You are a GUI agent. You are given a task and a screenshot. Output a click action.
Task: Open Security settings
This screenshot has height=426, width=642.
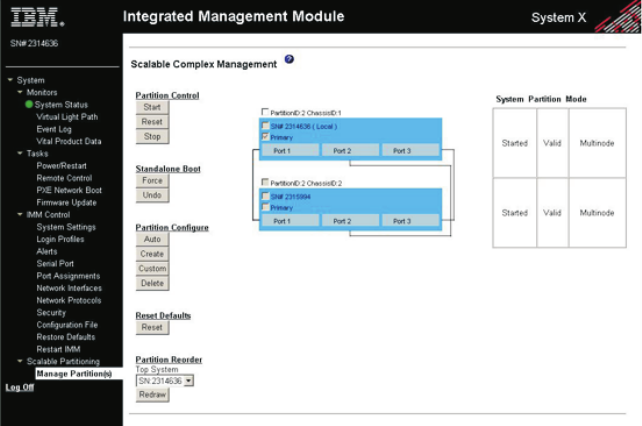[x=51, y=313]
